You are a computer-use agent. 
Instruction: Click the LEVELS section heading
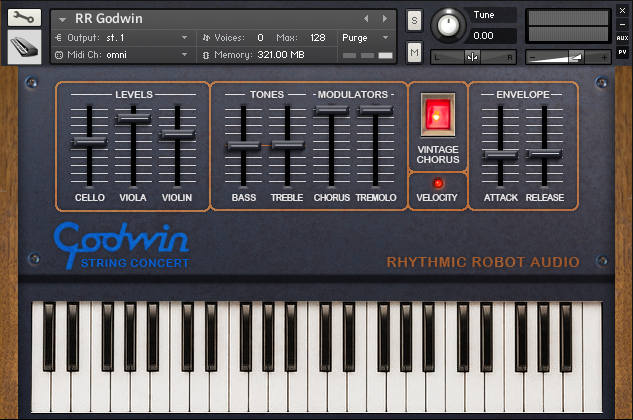tap(134, 94)
